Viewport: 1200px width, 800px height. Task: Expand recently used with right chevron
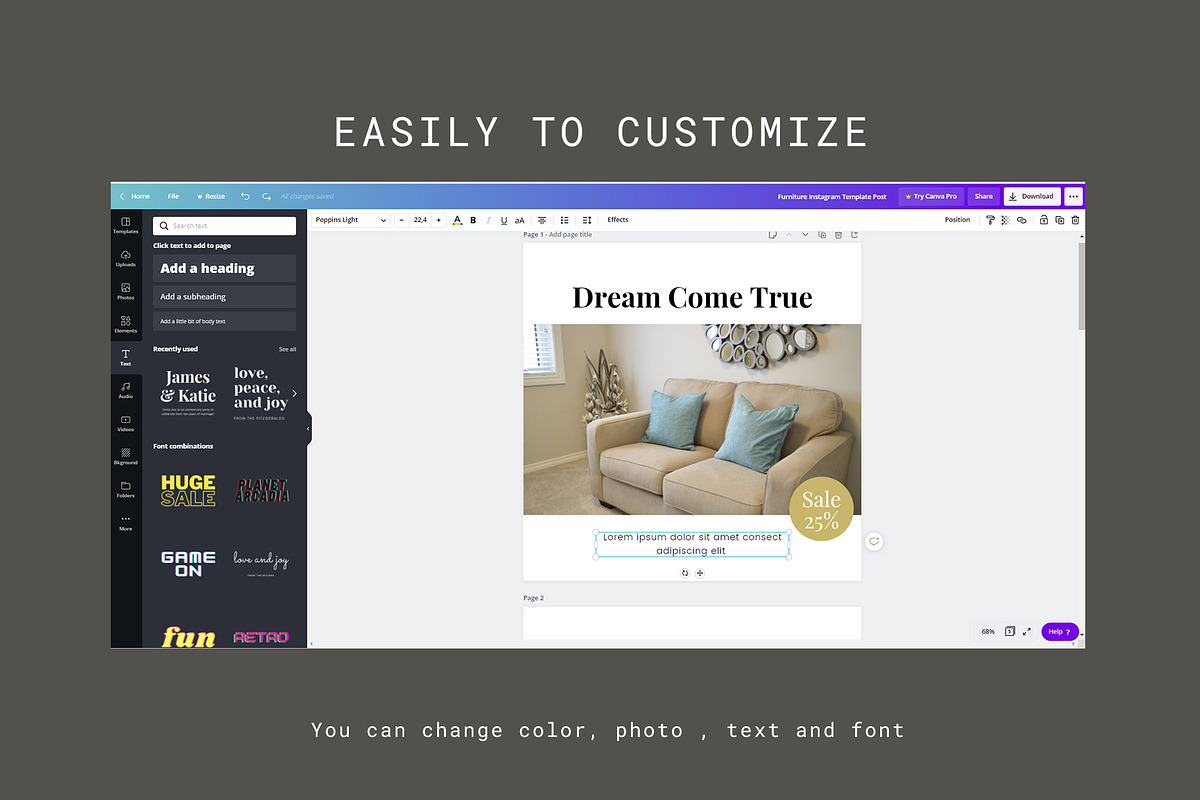(x=294, y=393)
